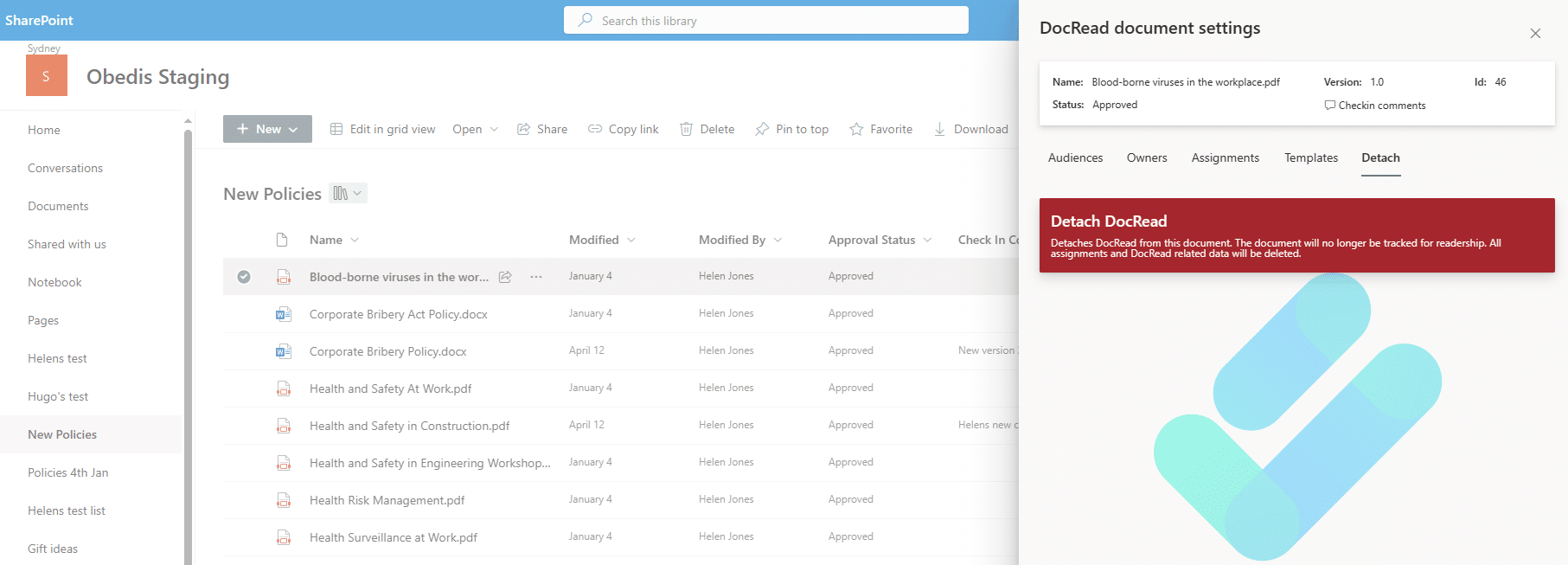Pin the selected document to top
The height and width of the screenshot is (565, 1568).
point(791,129)
